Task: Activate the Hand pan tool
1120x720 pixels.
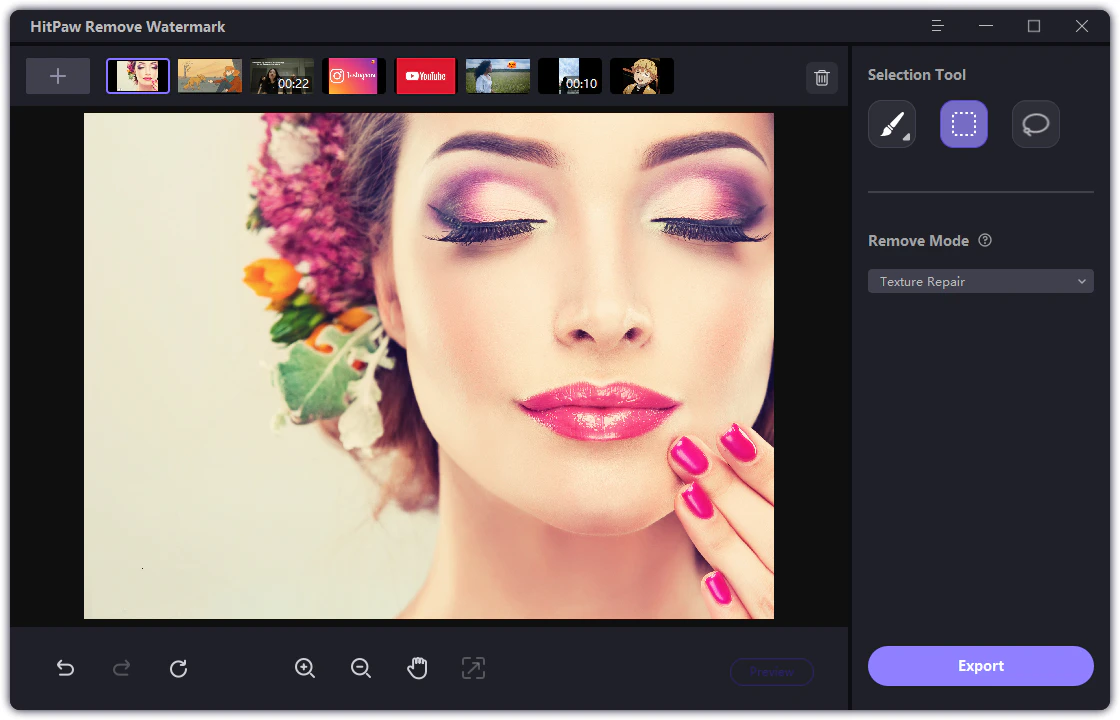Action: (417, 668)
